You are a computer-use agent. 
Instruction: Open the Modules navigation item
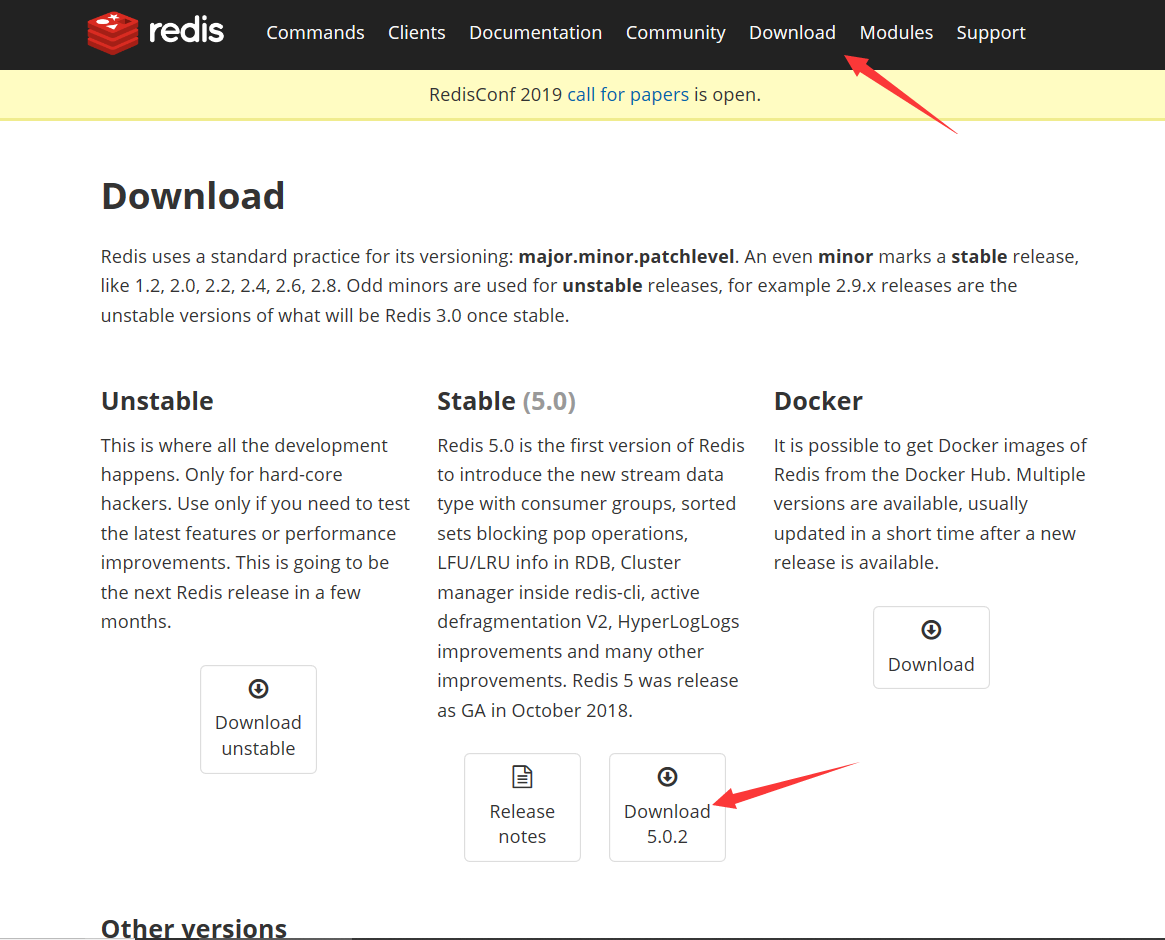click(896, 33)
